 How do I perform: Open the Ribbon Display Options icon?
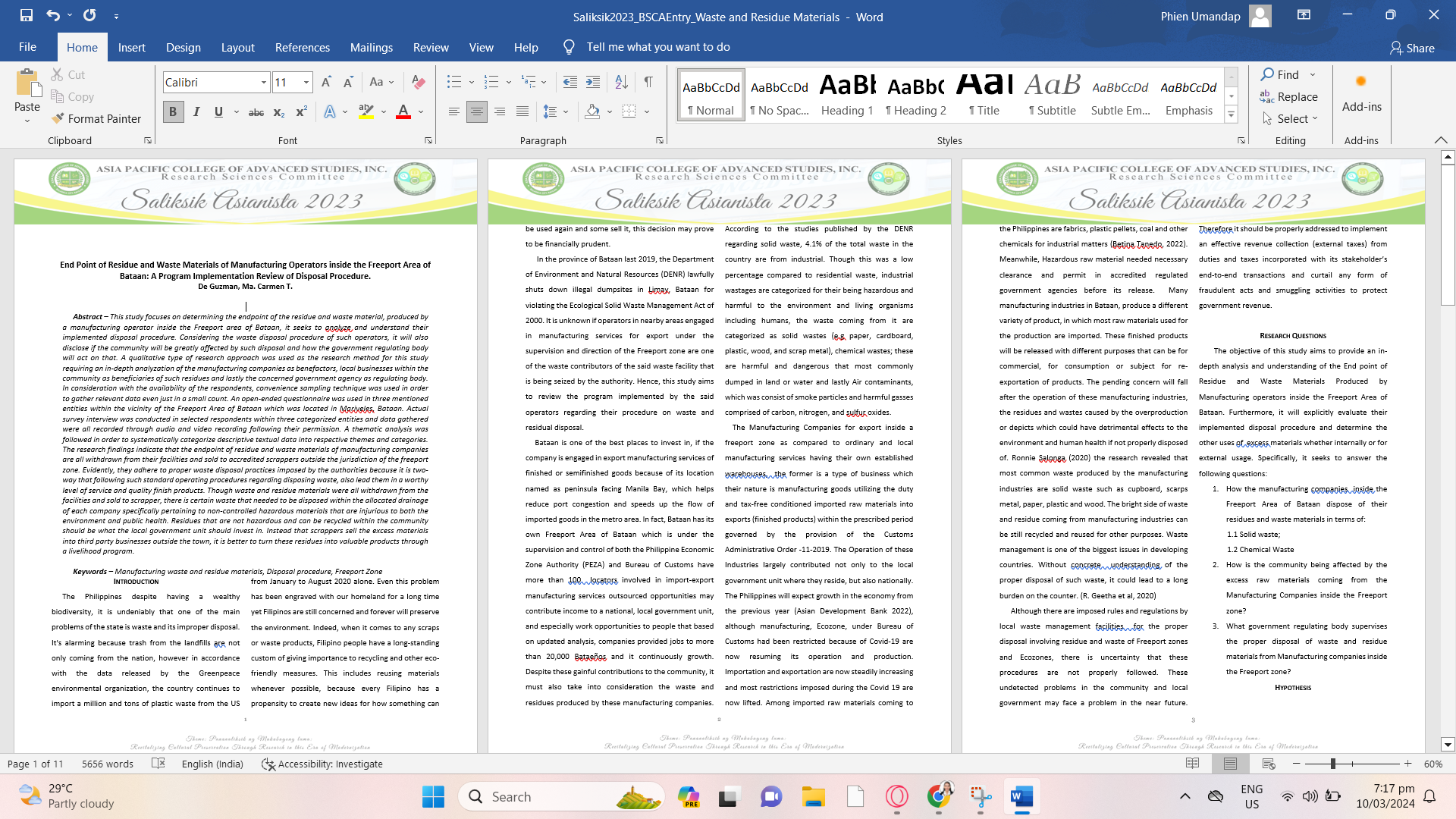[1304, 15]
